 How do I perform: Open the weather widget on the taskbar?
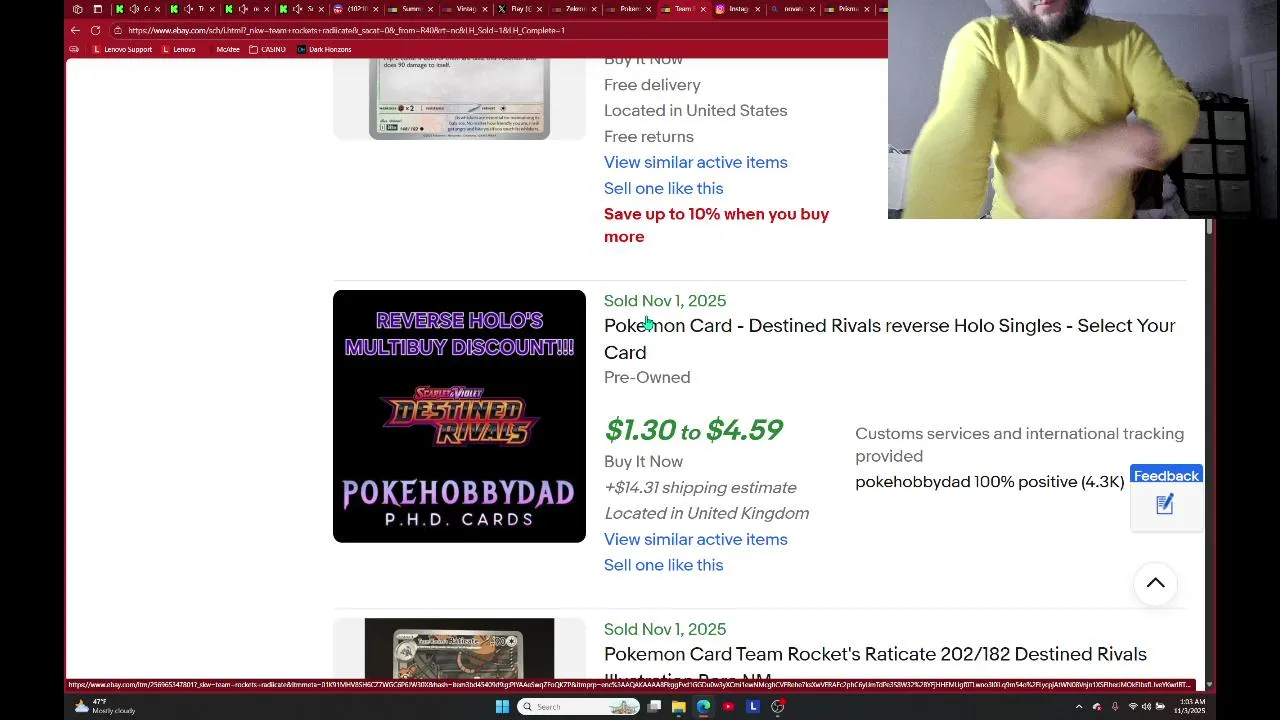[x=105, y=707]
